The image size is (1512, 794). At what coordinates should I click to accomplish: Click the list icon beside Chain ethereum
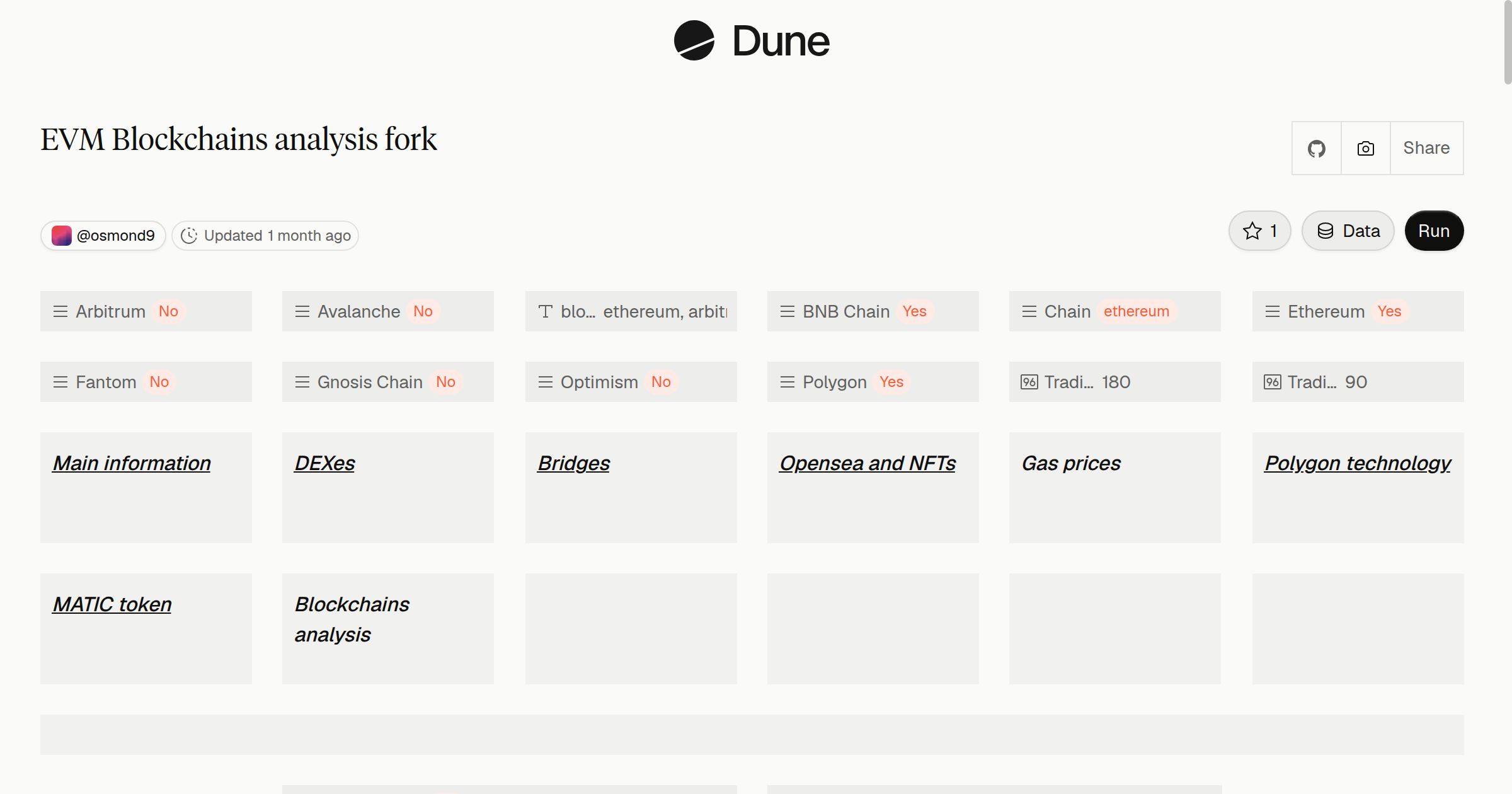point(1029,311)
